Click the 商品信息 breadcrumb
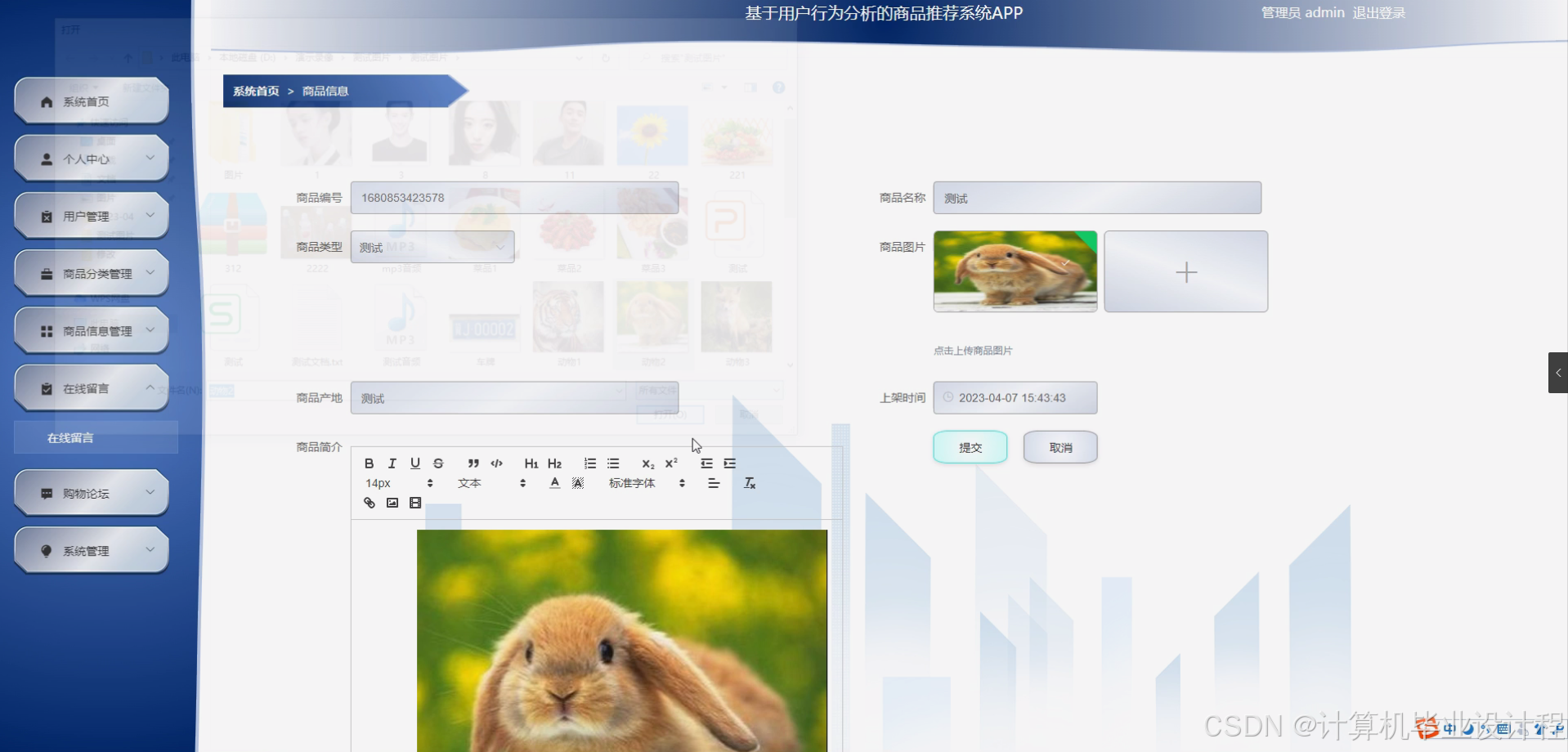 coord(325,91)
